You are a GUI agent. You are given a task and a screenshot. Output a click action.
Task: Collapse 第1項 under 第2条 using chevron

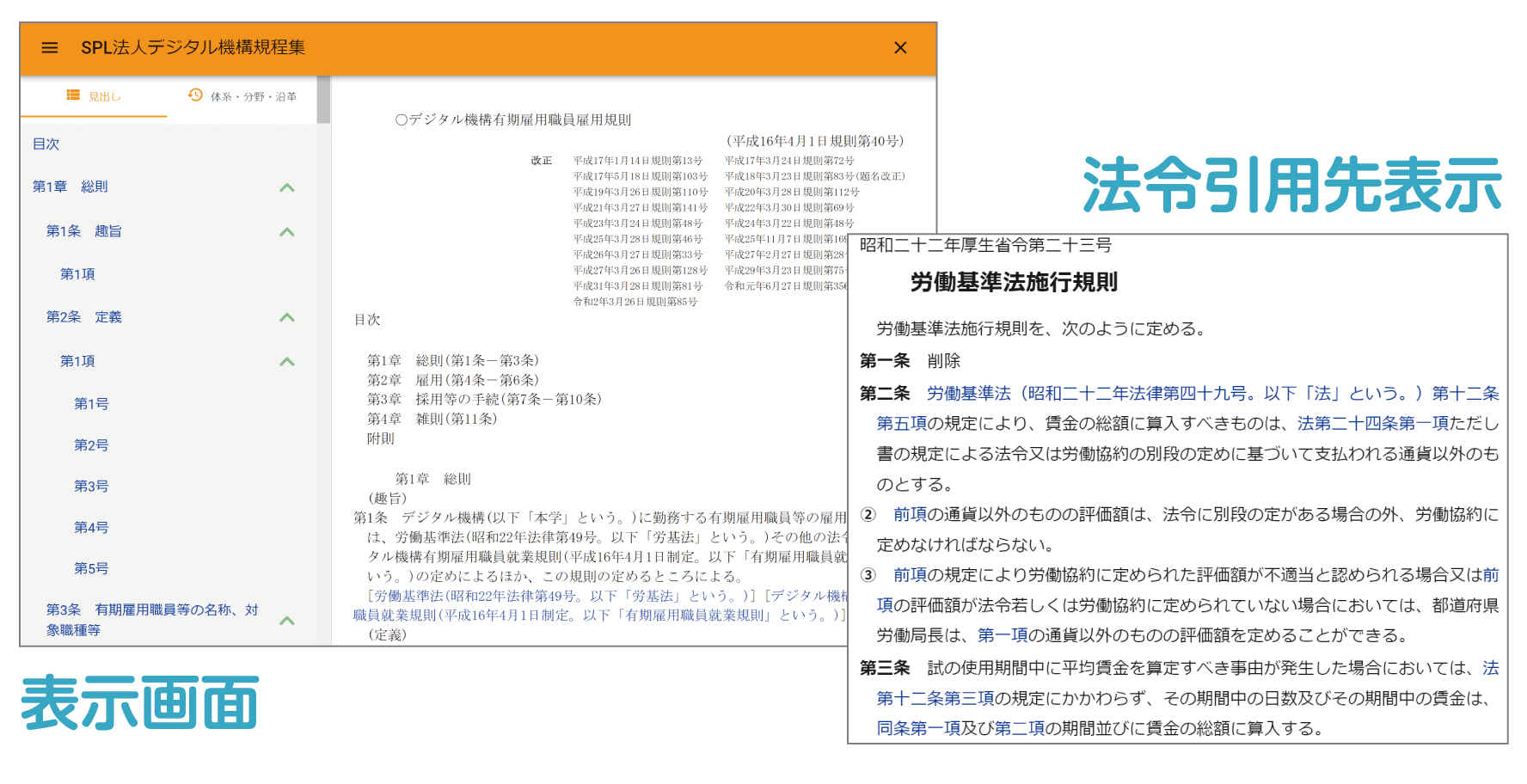pyautogui.click(x=287, y=362)
